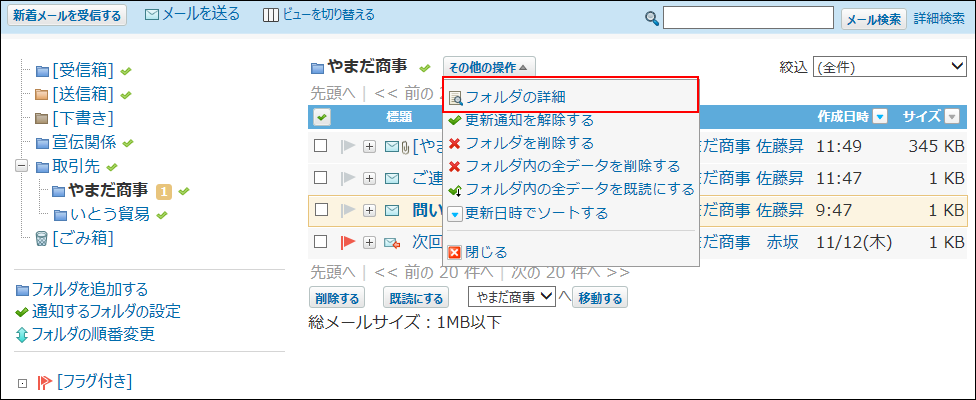Expand the フラグ付き section
Screen dimensions: 976x400
pos(22,383)
